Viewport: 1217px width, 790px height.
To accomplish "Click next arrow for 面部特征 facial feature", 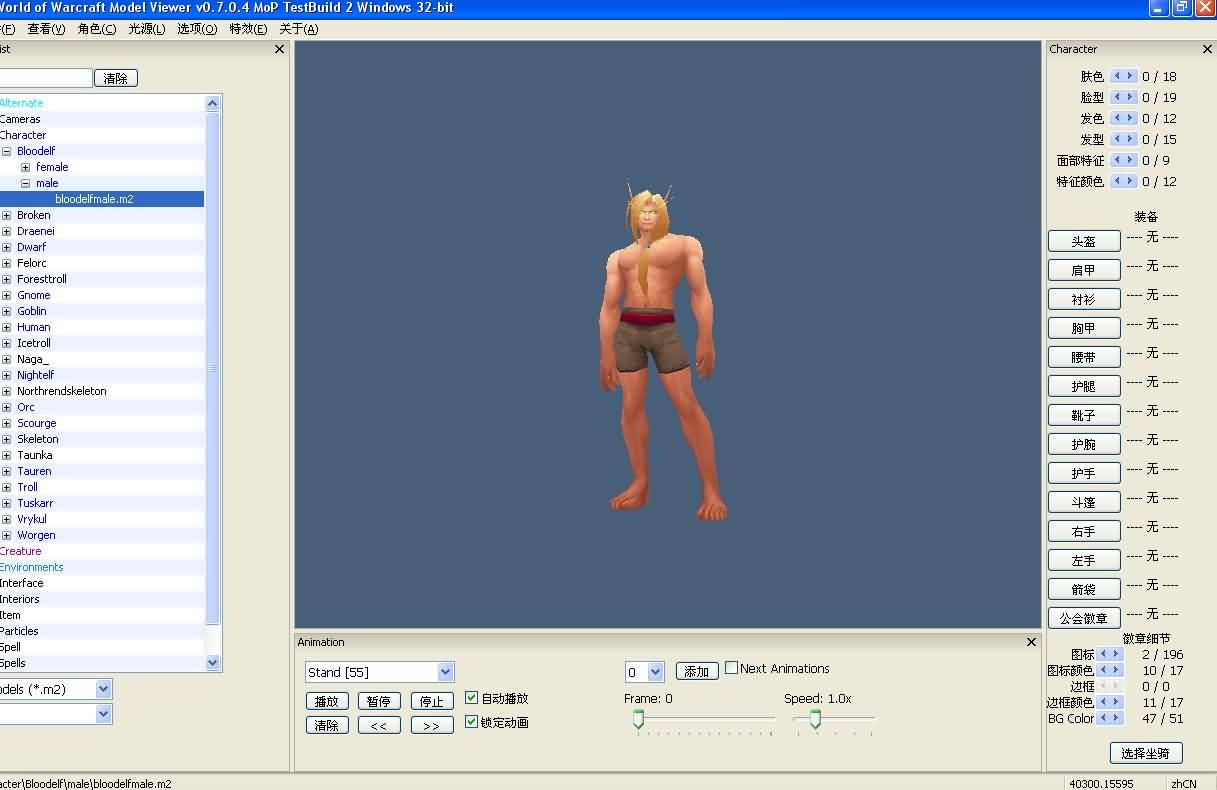I will [x=1131, y=160].
